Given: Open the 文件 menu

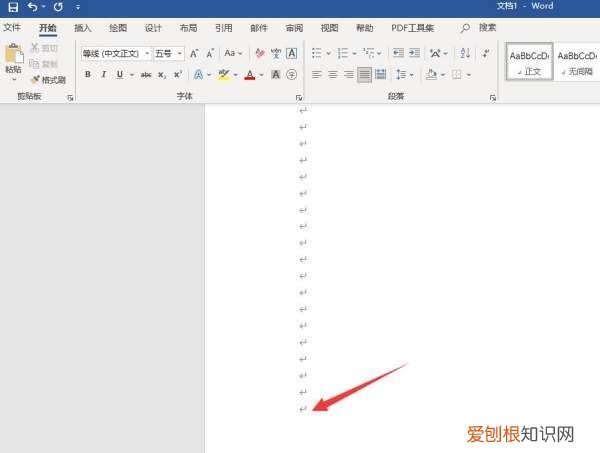Looking at the screenshot, I should [x=12, y=28].
